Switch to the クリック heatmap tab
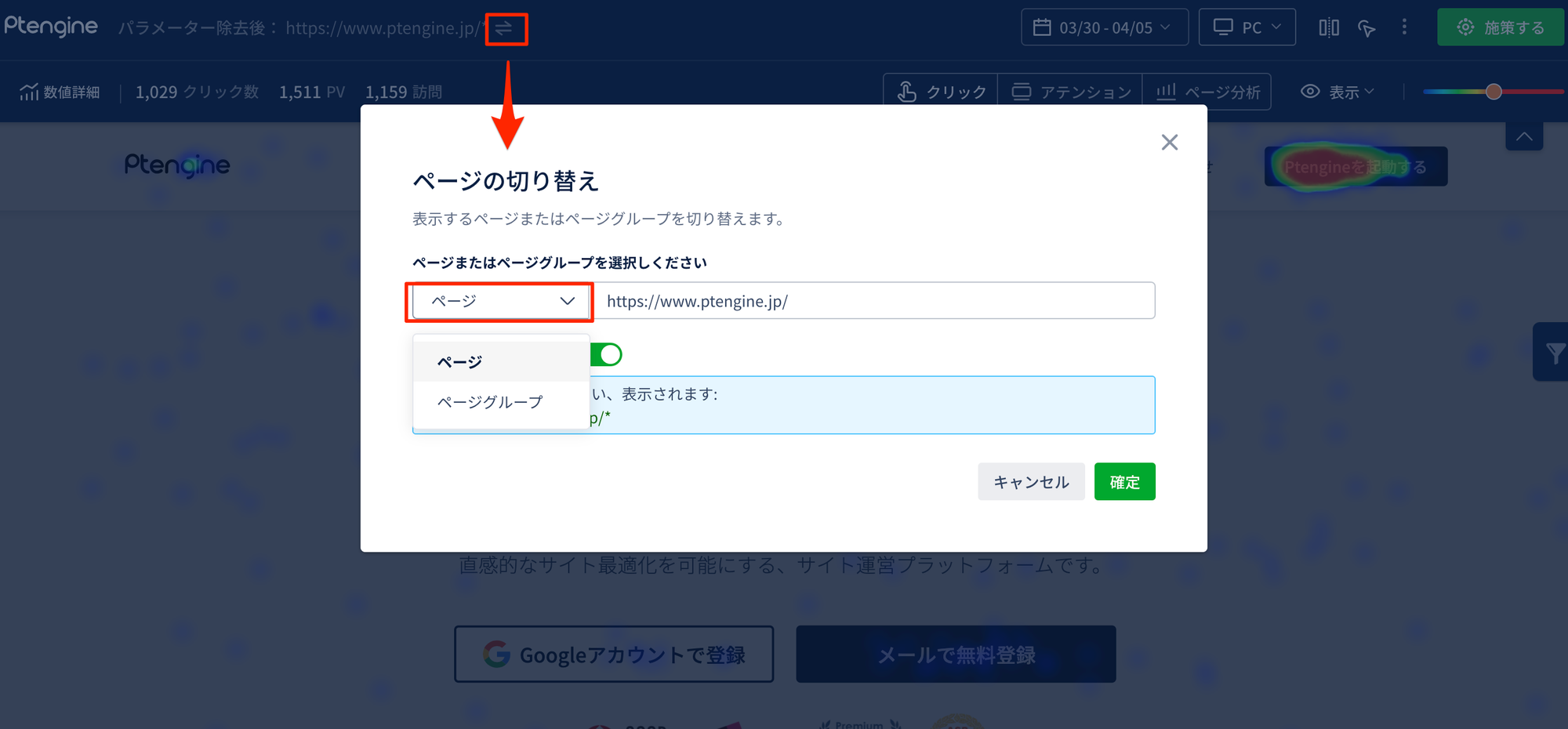1568x729 pixels. click(941, 92)
